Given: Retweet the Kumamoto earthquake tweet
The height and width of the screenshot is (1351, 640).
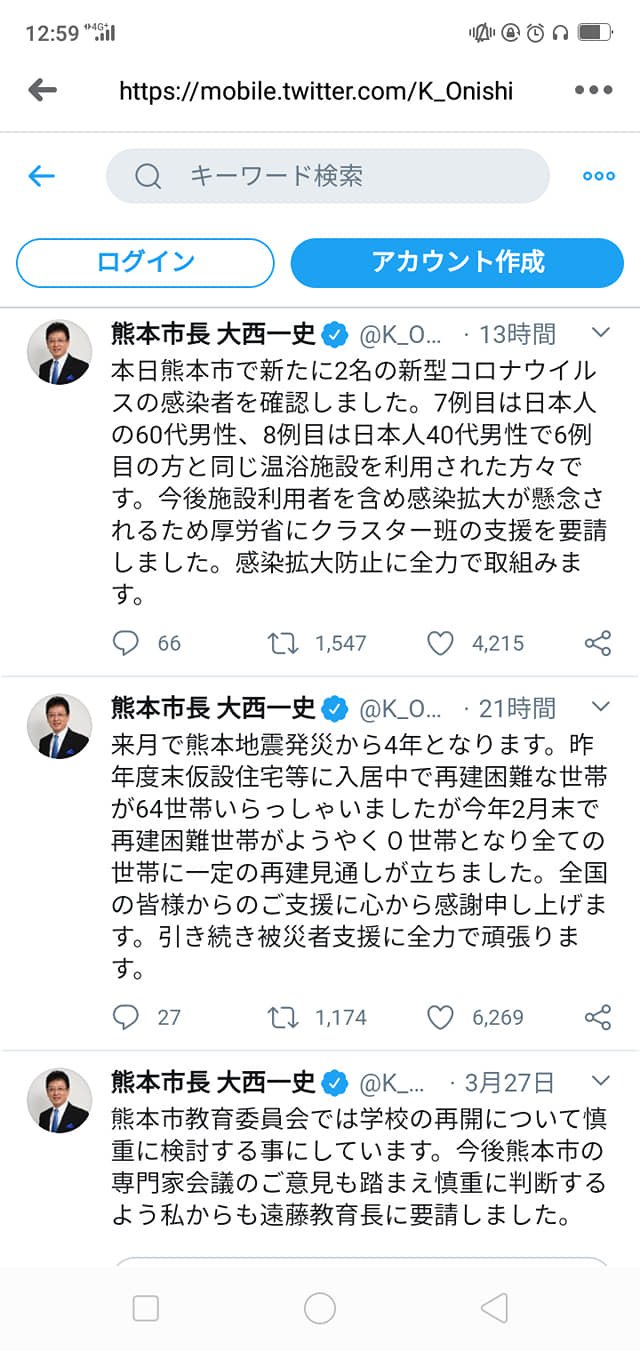Looking at the screenshot, I should 283,1018.
